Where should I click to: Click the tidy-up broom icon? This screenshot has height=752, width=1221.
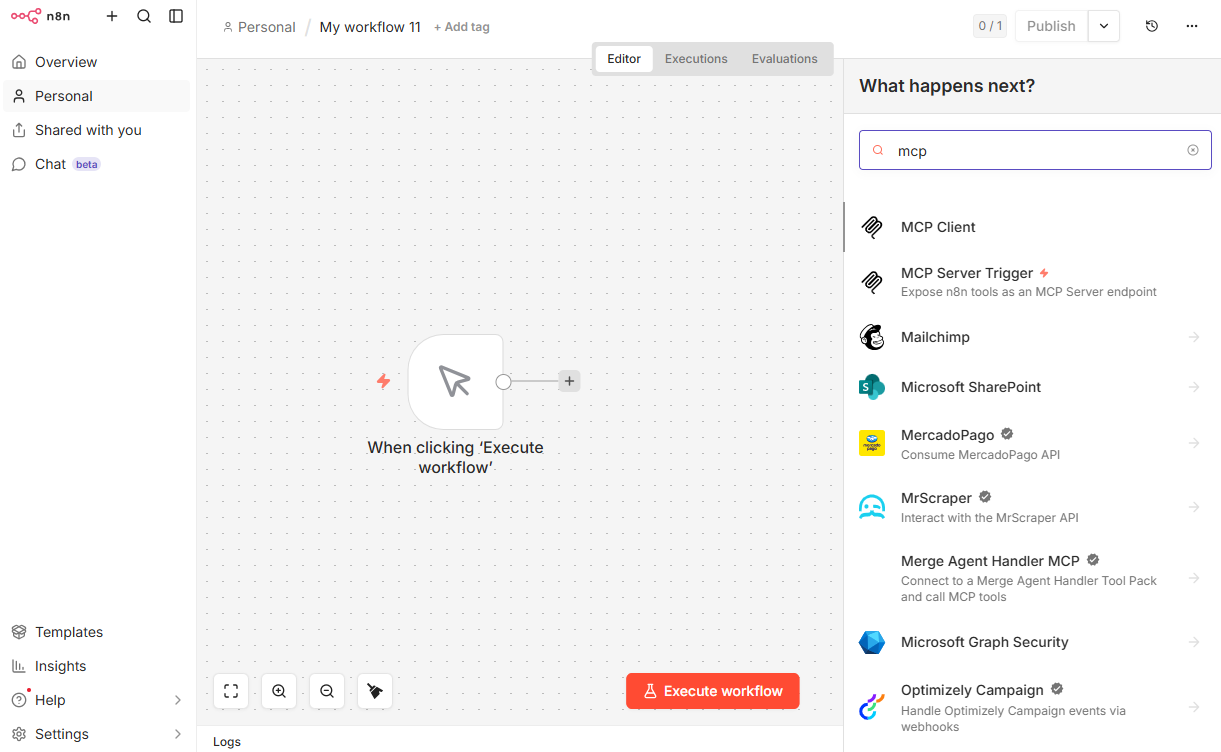pyautogui.click(x=375, y=691)
